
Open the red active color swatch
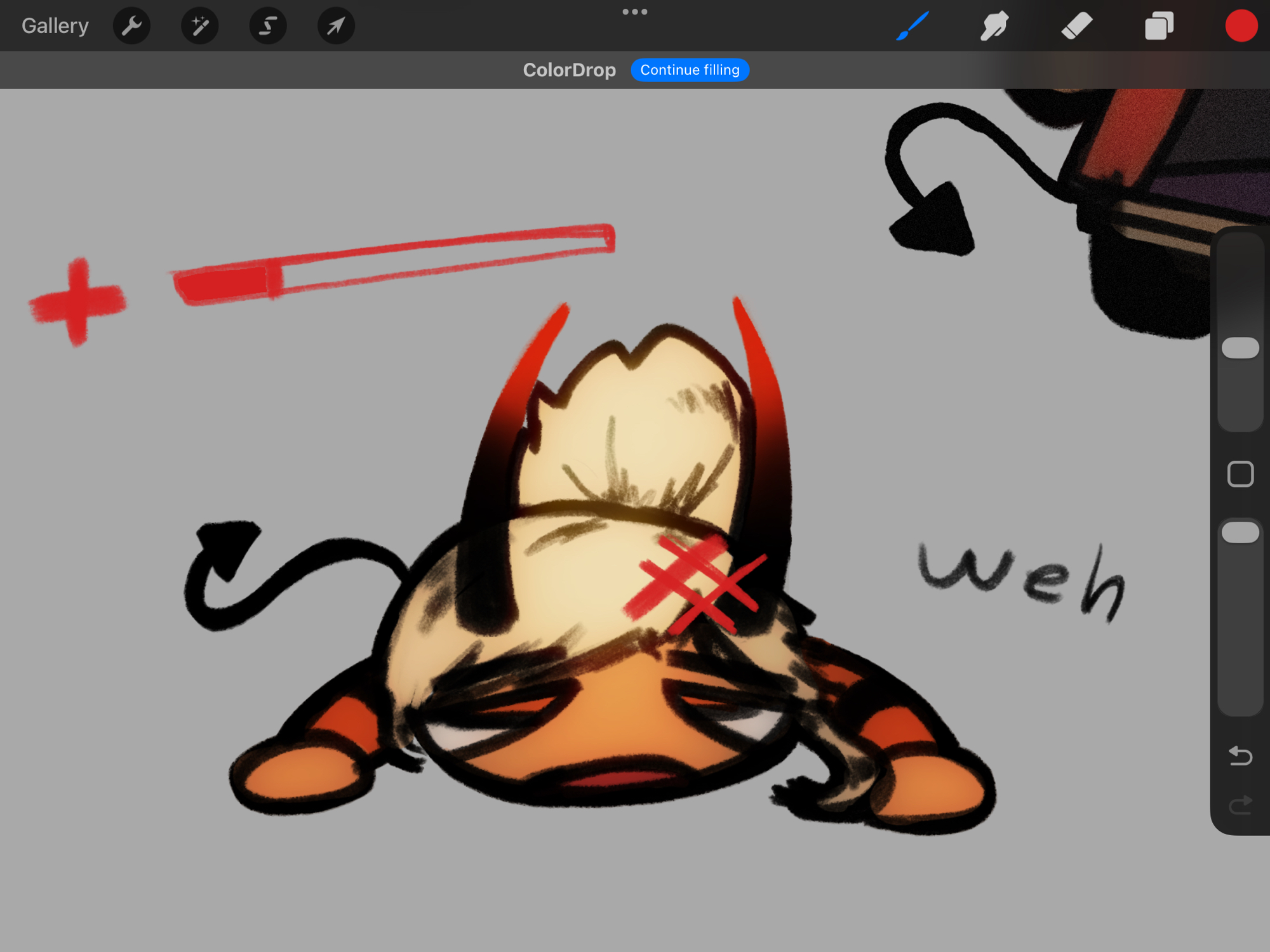point(1241,26)
